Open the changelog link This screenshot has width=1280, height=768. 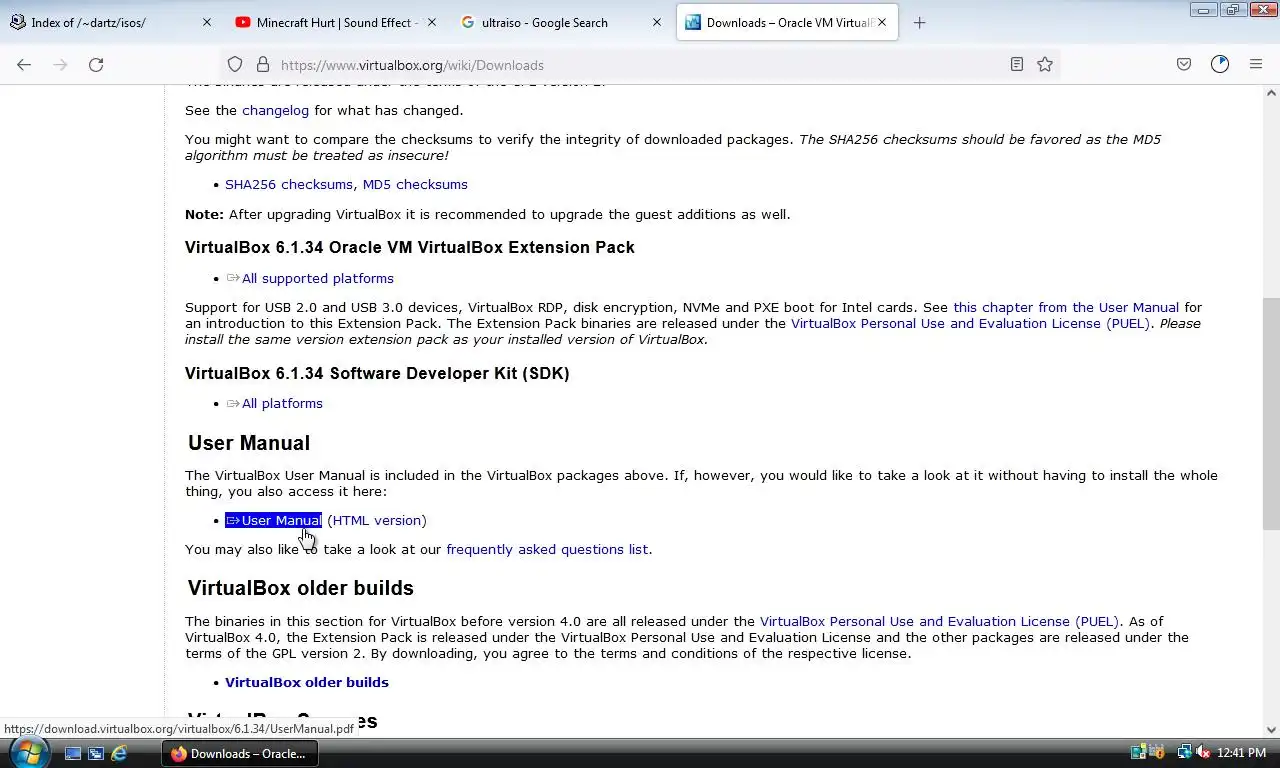point(275,110)
